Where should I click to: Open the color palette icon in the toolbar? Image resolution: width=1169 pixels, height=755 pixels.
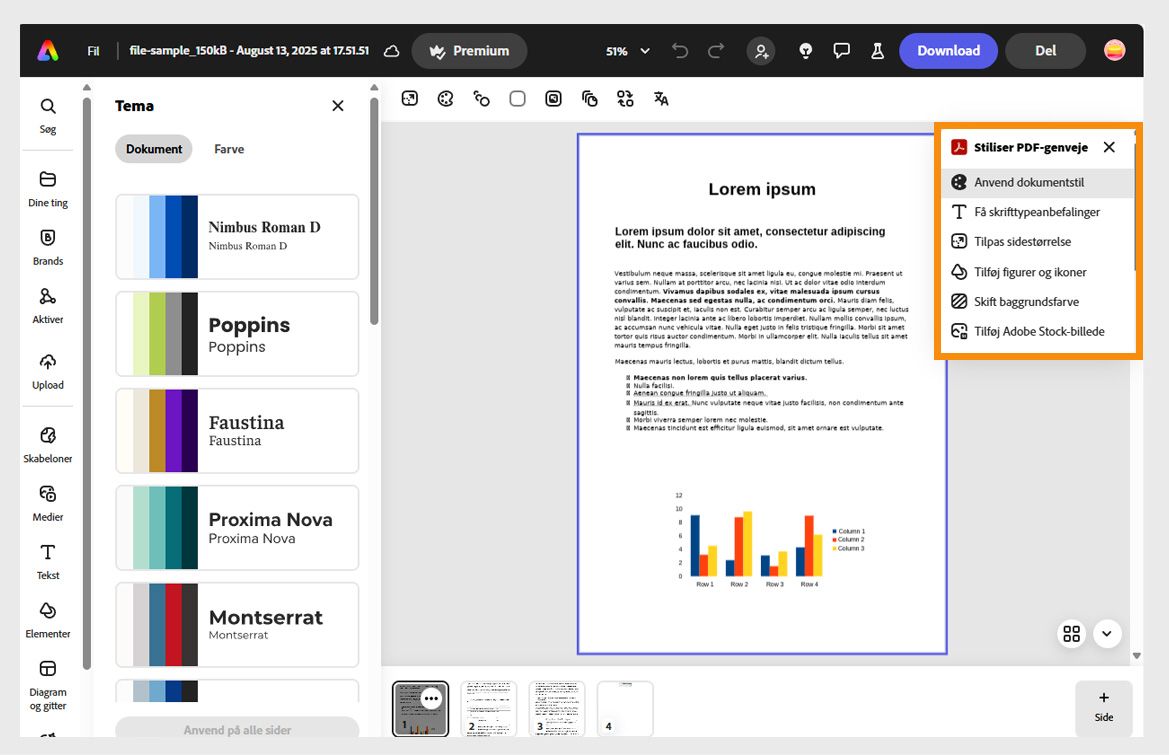pyautogui.click(x=445, y=98)
